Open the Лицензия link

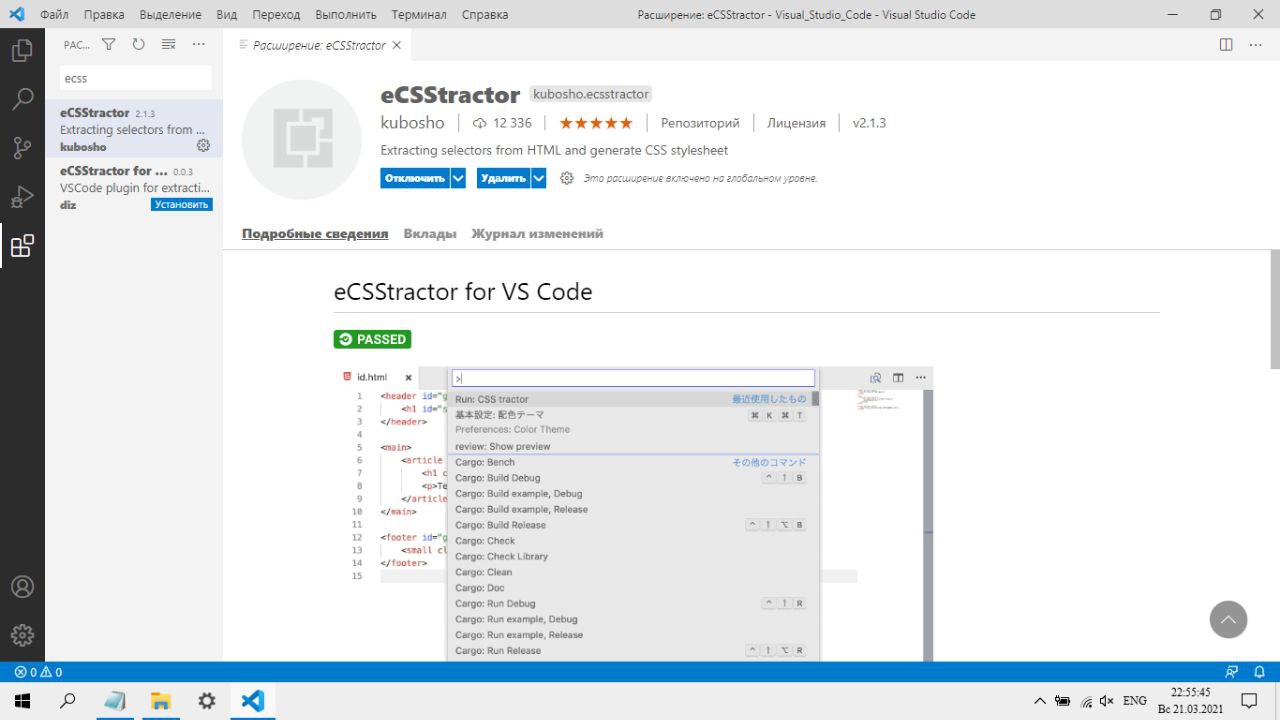pos(796,123)
